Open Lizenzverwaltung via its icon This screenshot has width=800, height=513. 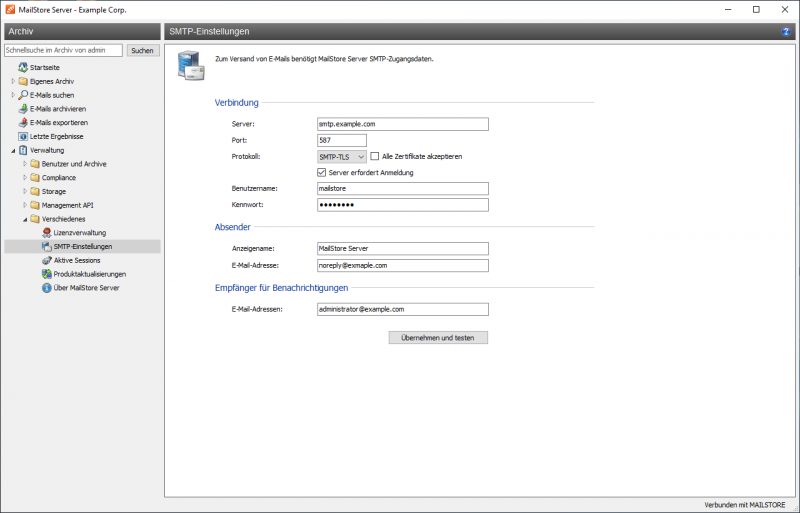46,232
